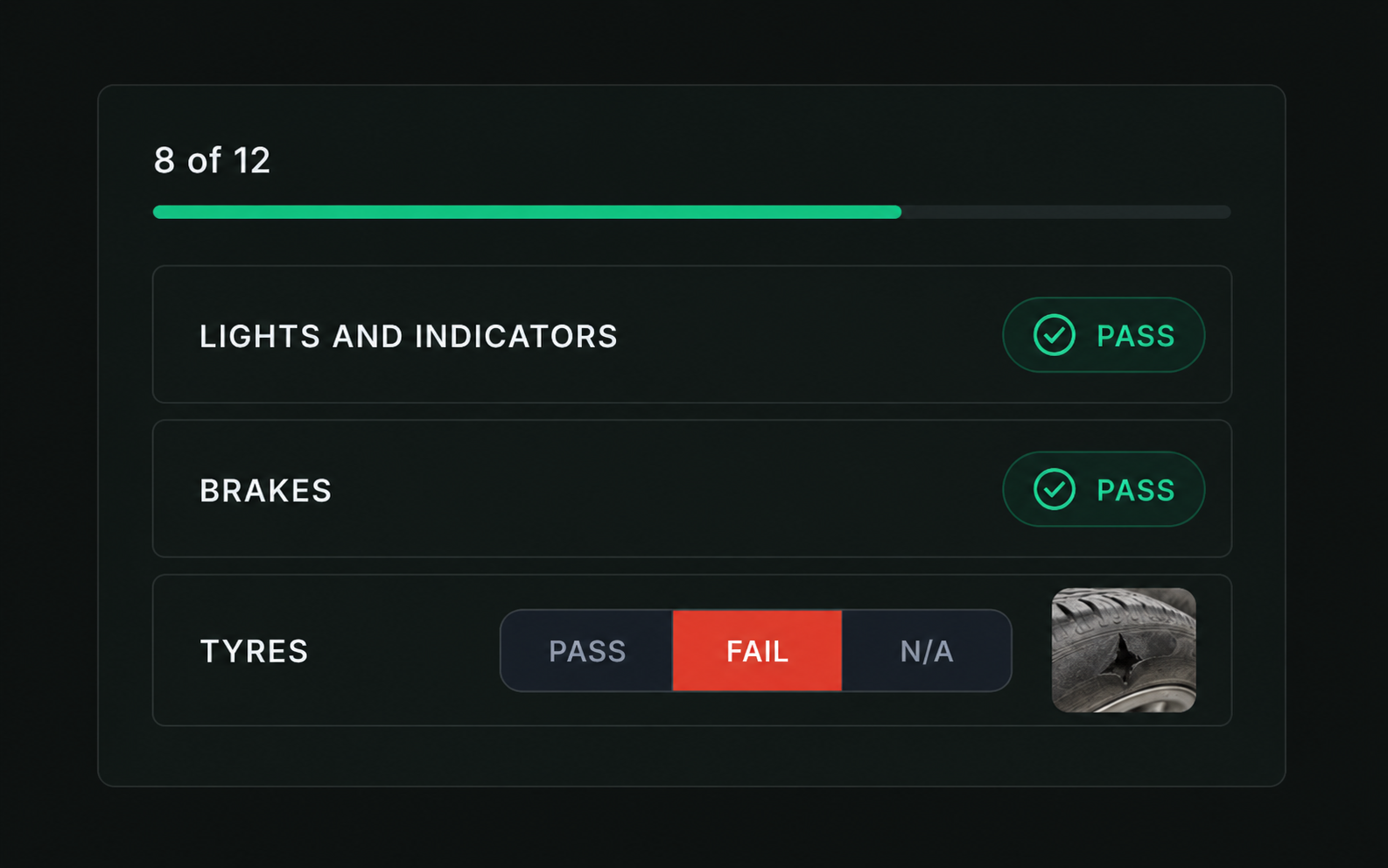The width and height of the screenshot is (1388, 868).
Task: Click the checkmark icon beside Lights PASS
Action: pyautogui.click(x=1054, y=335)
